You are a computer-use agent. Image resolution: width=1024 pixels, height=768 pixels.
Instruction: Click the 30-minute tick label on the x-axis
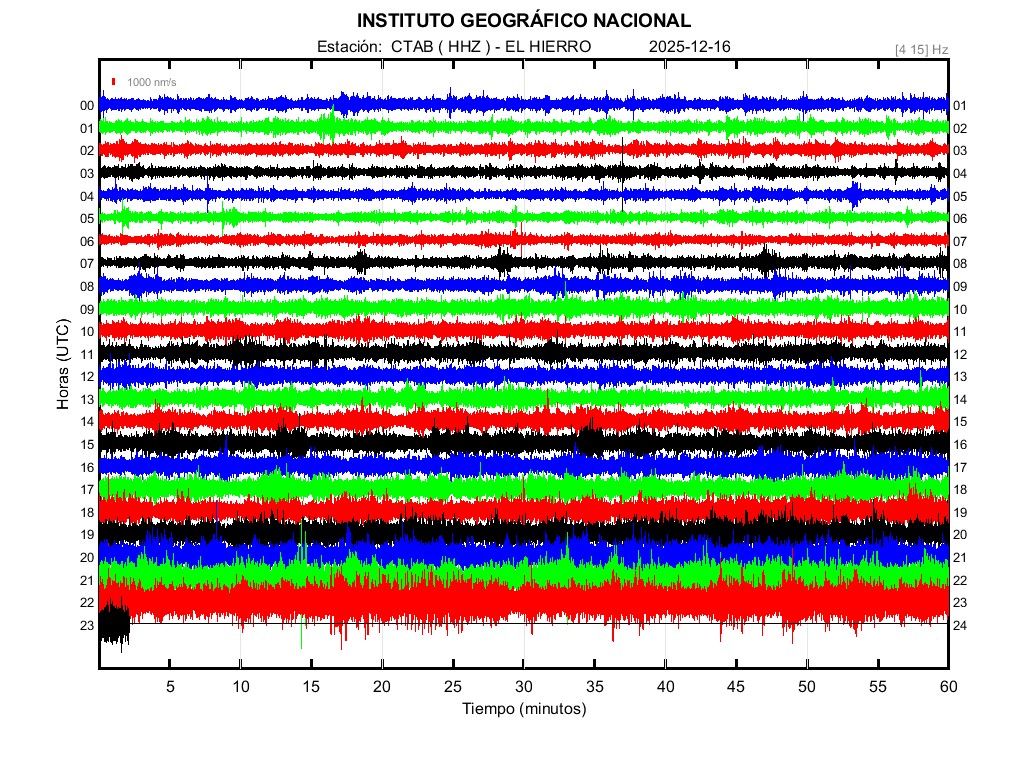pyautogui.click(x=524, y=687)
